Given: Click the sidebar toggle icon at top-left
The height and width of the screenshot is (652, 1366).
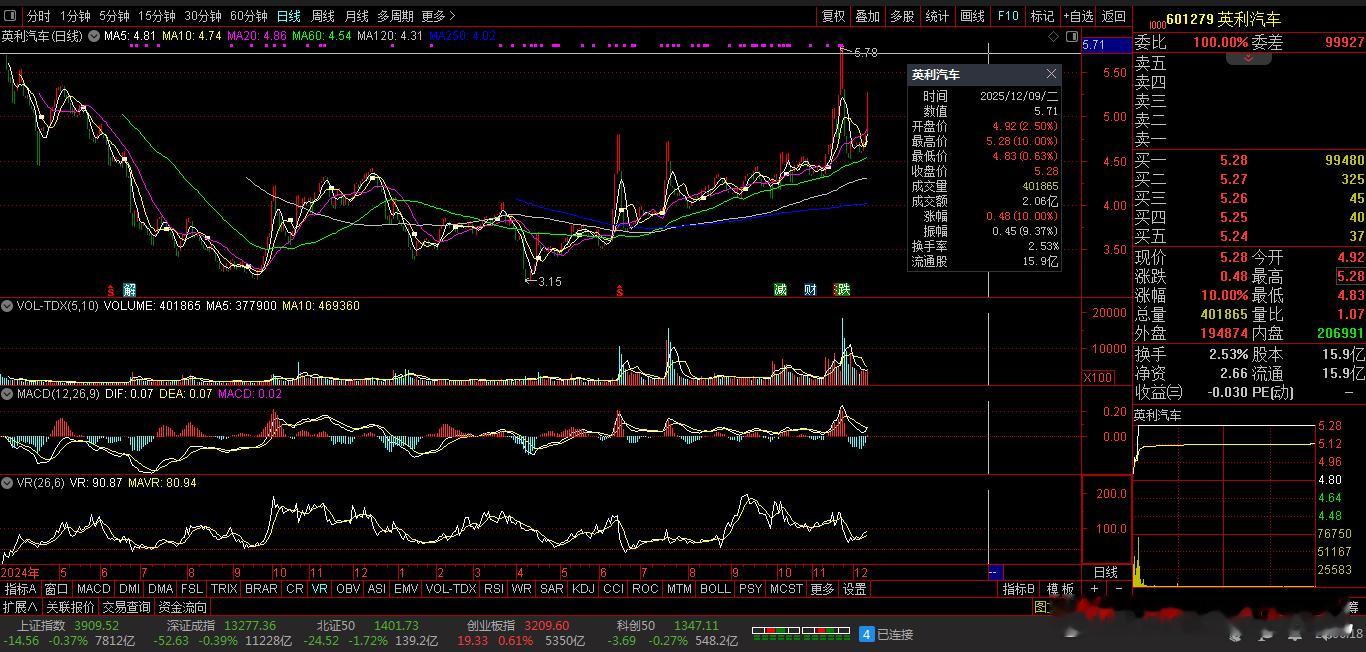Looking at the screenshot, I should click(x=10, y=16).
